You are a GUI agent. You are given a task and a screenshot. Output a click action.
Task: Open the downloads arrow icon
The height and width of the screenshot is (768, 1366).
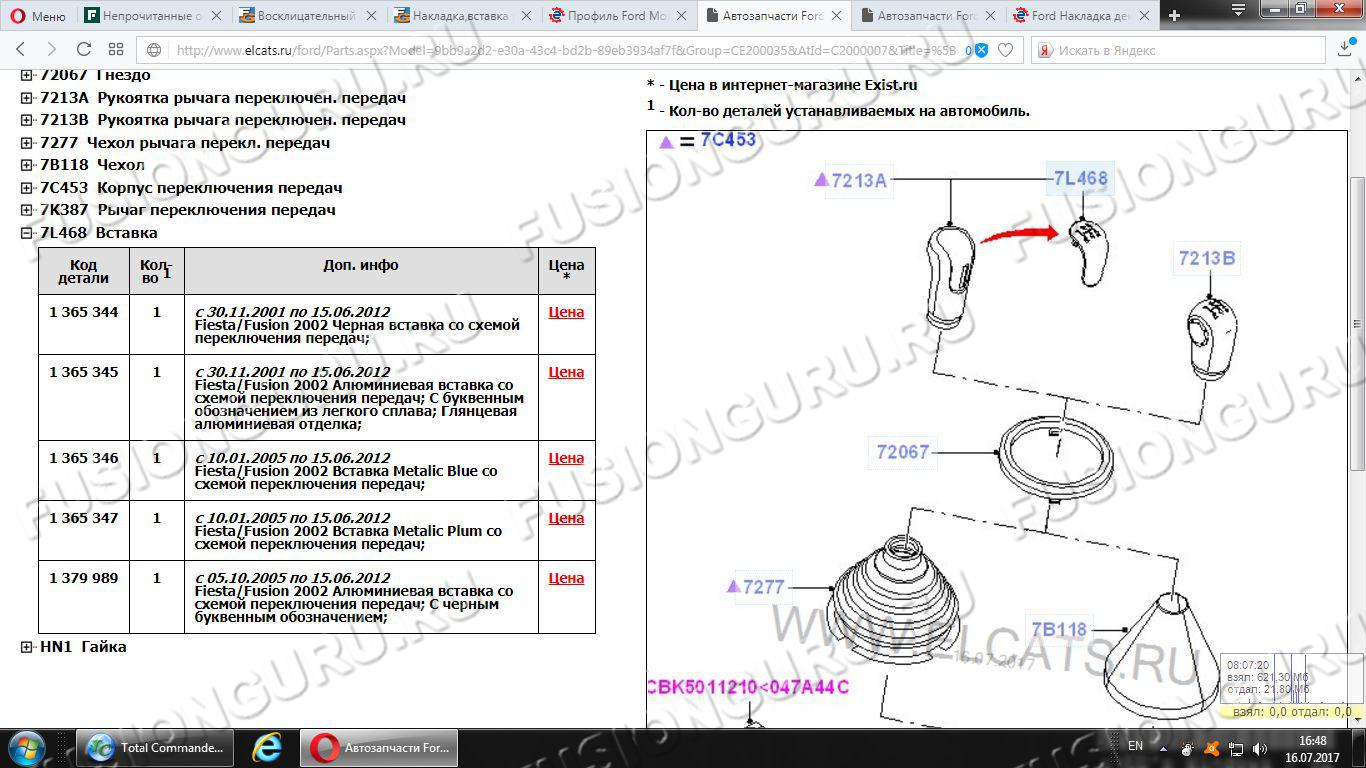click(1345, 50)
